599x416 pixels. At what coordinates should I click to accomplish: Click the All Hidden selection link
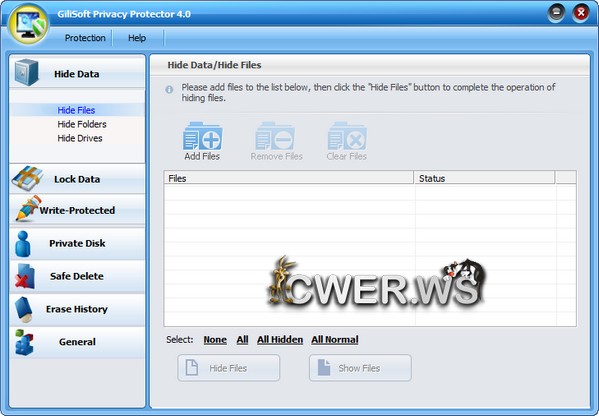[x=280, y=340]
